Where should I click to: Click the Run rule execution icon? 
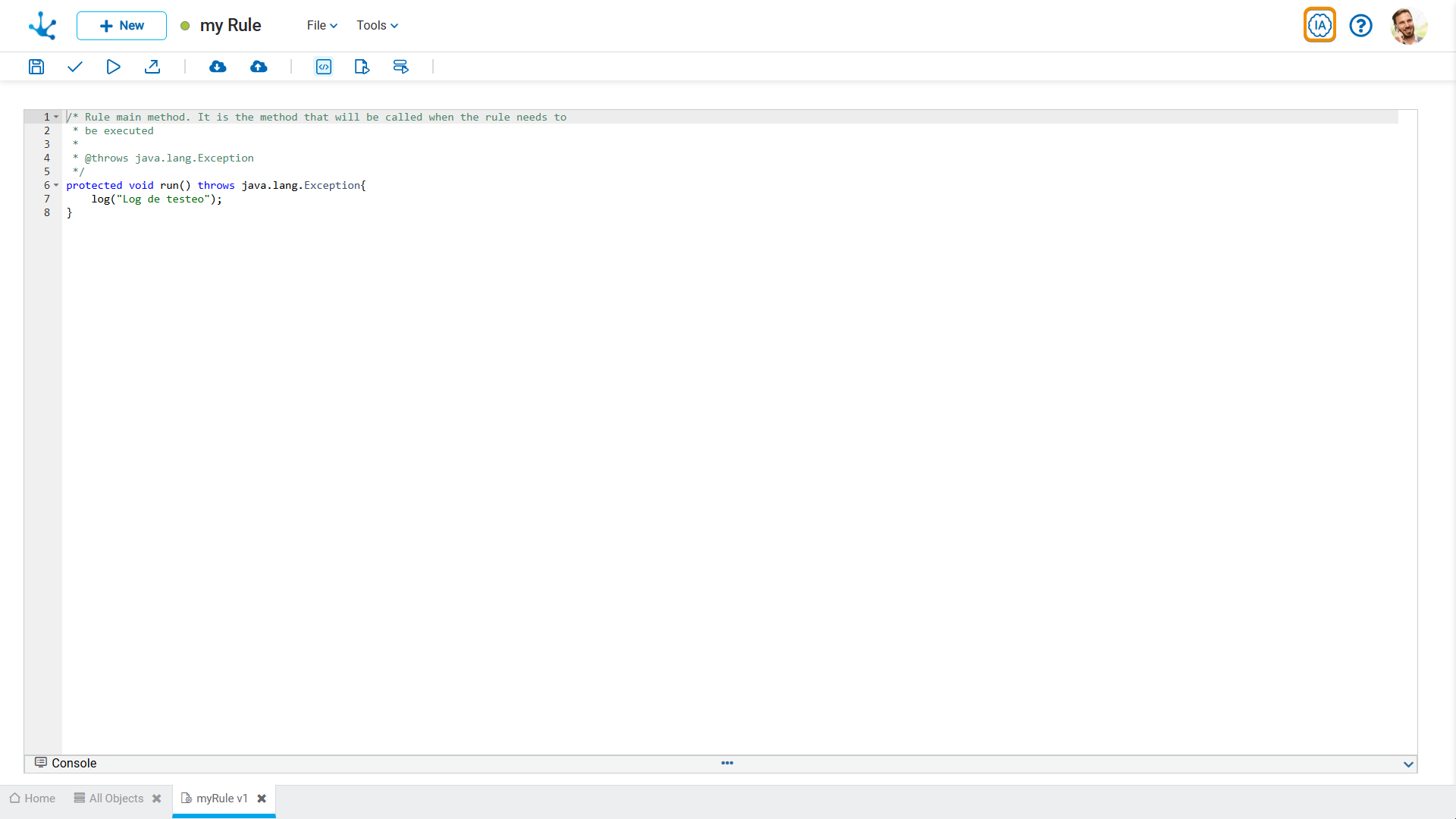click(x=113, y=67)
